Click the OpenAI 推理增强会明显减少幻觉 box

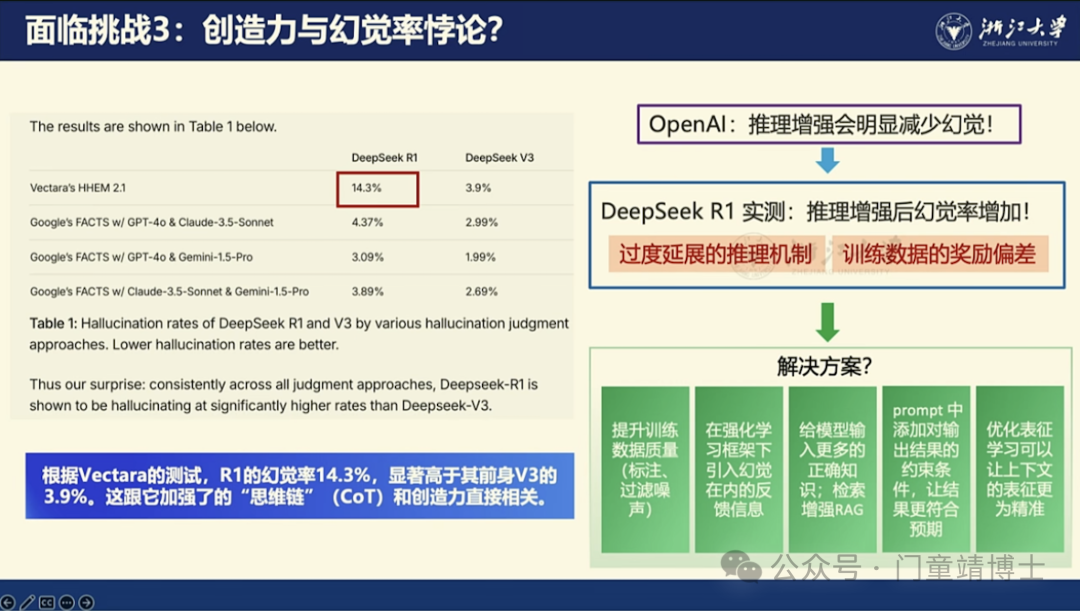[829, 124]
